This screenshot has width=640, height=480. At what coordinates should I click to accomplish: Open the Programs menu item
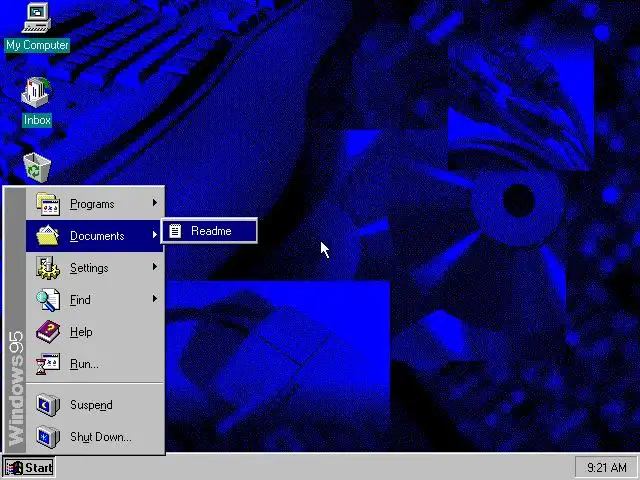pyautogui.click(x=95, y=204)
